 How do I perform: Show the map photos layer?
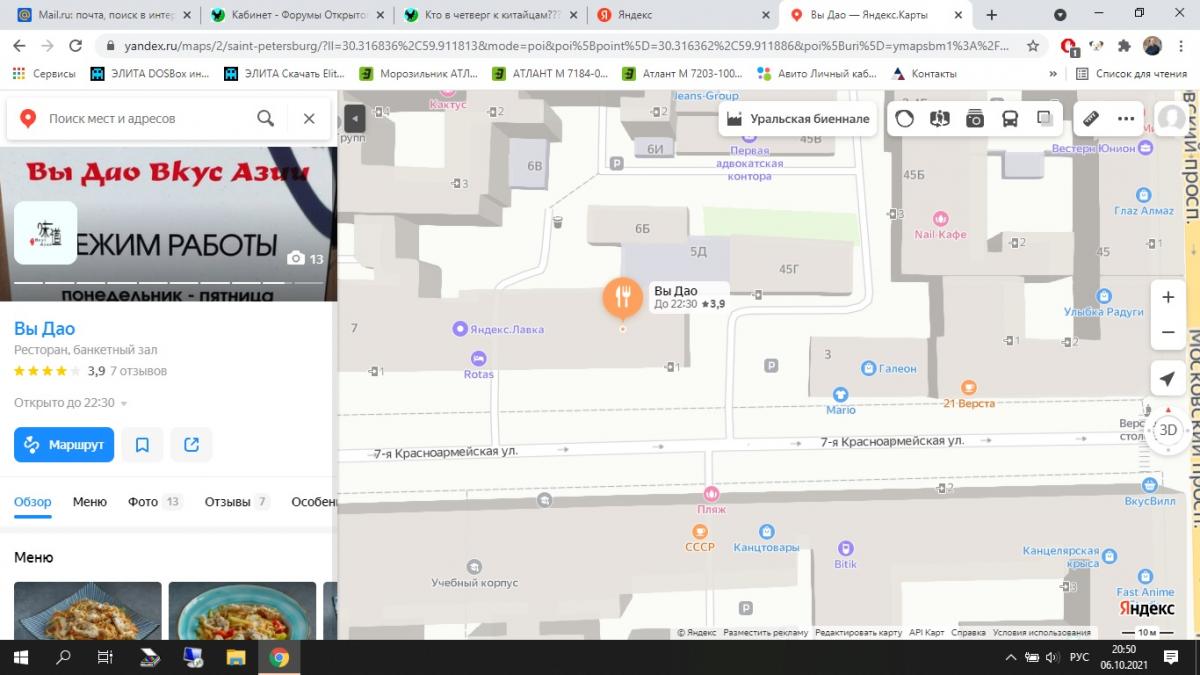point(975,118)
